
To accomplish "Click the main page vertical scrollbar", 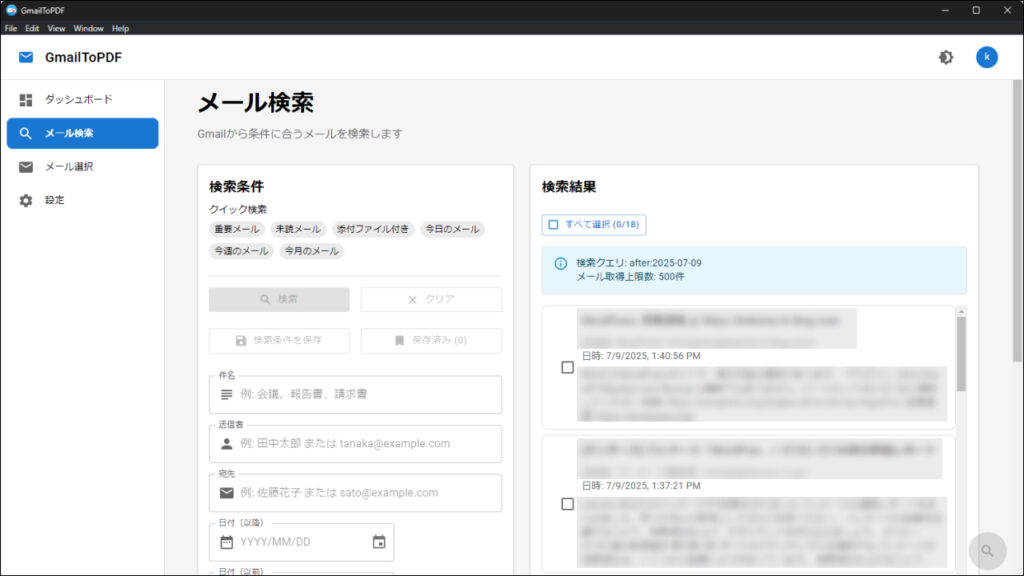I will [x=1017, y=221].
